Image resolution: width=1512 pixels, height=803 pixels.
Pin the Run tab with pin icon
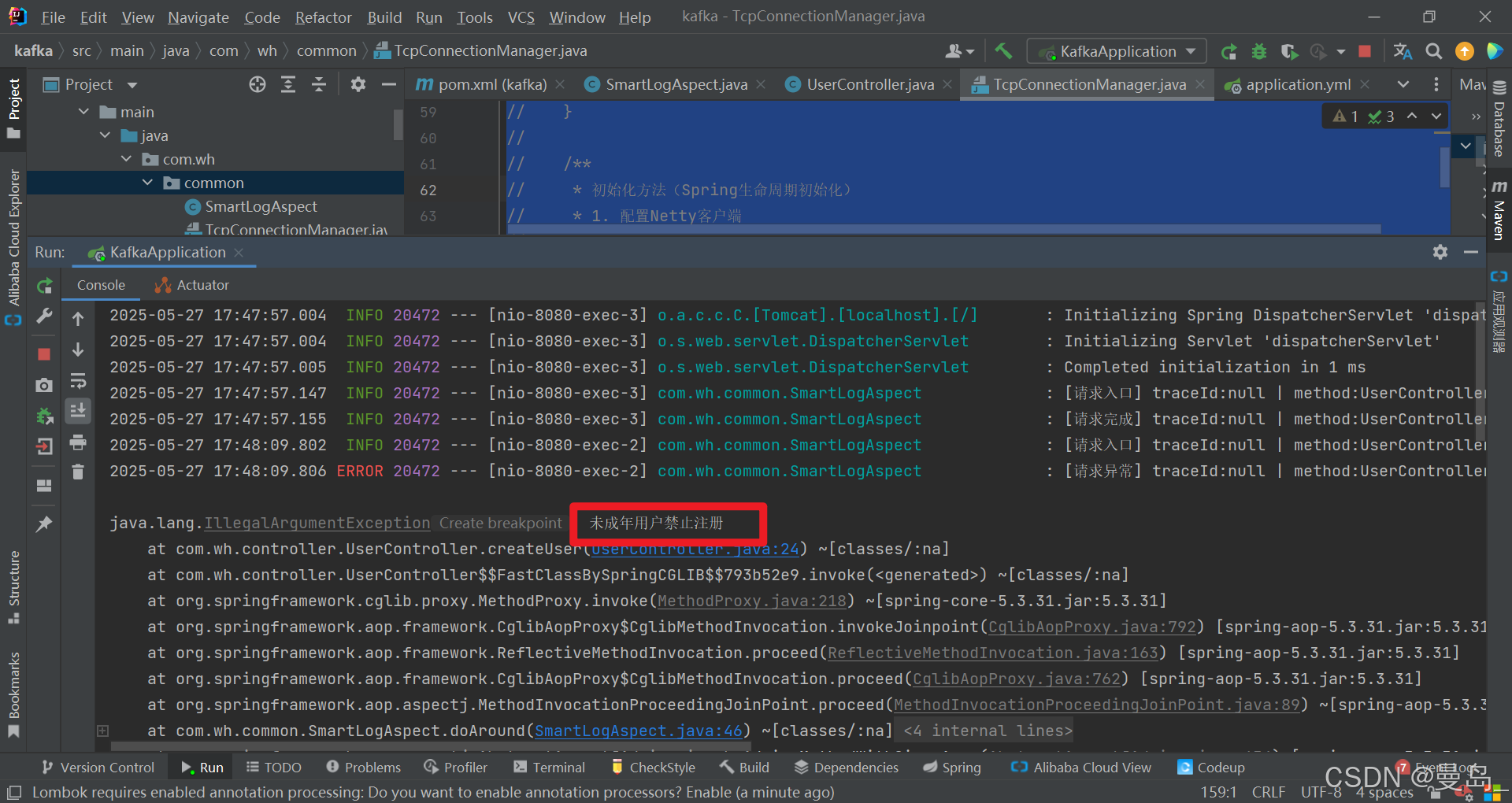(x=44, y=524)
